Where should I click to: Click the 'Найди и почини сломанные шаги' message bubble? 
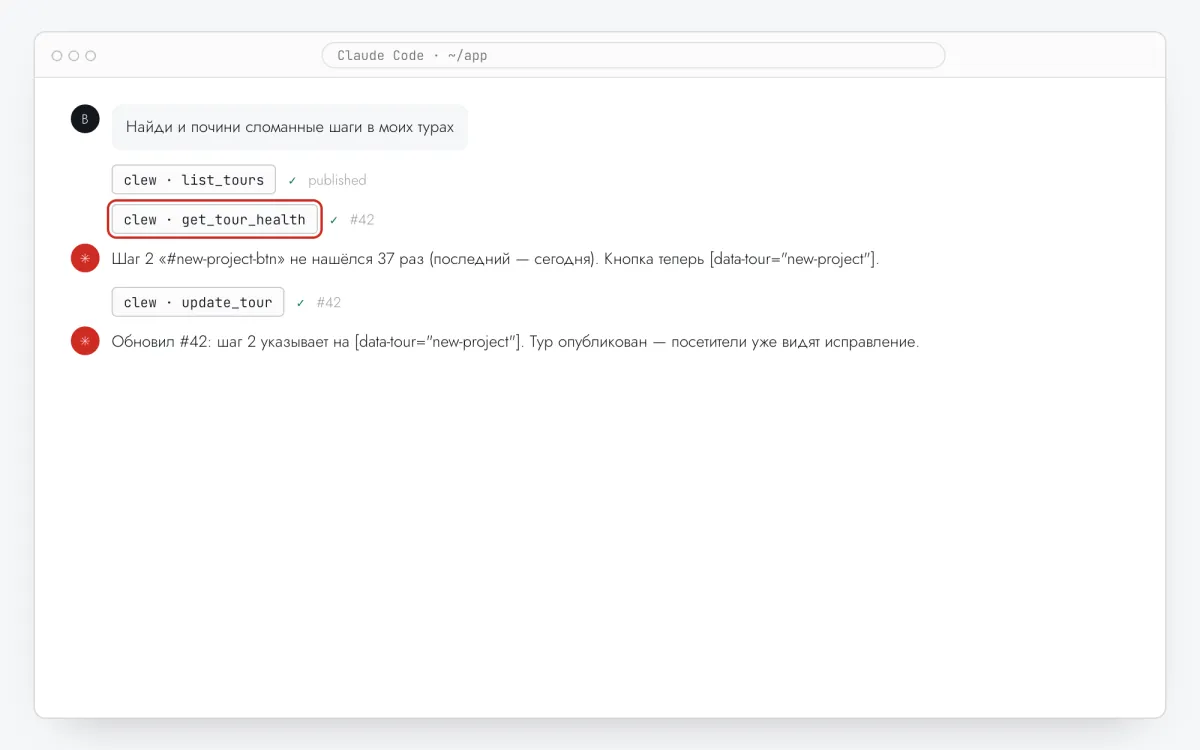[290, 127]
